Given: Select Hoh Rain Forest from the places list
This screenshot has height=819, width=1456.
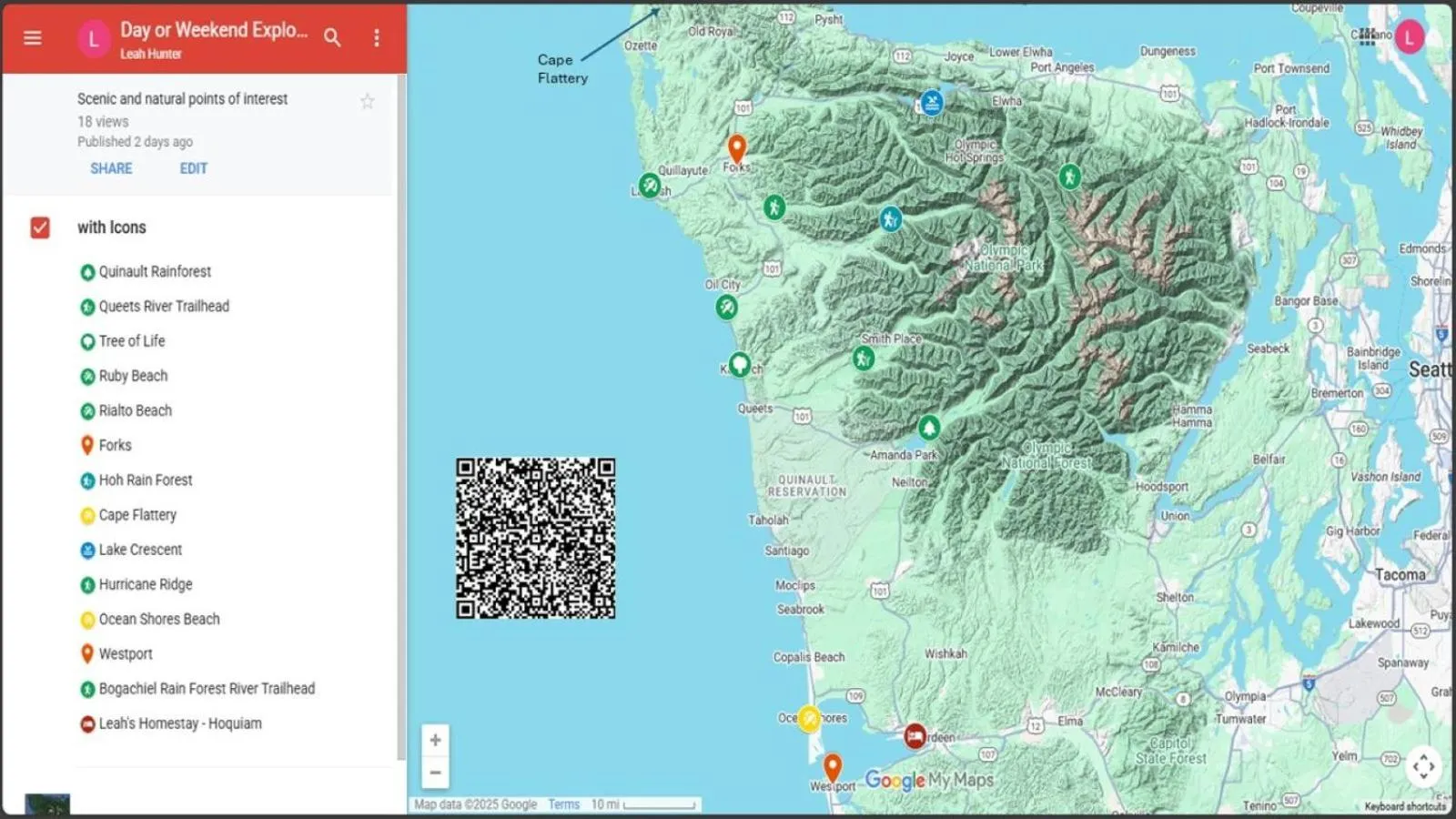Looking at the screenshot, I should point(146,480).
